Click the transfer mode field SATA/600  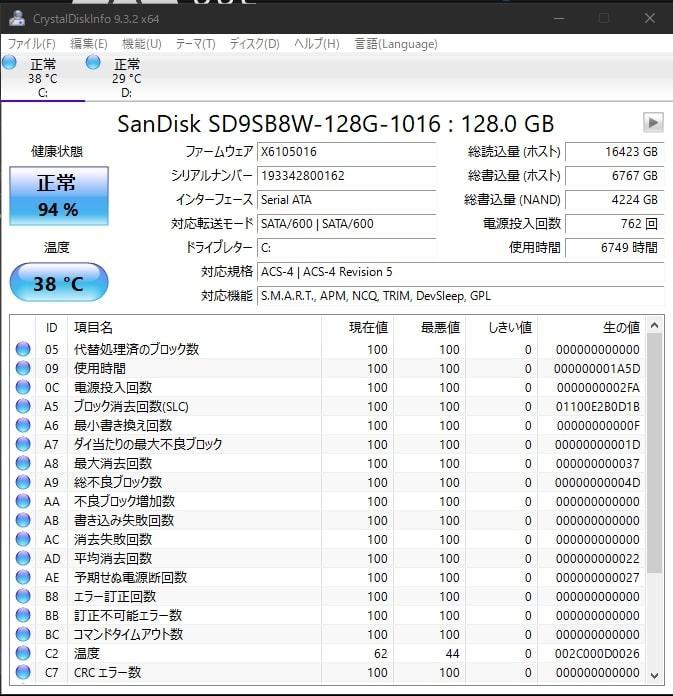pyautogui.click(x=347, y=224)
